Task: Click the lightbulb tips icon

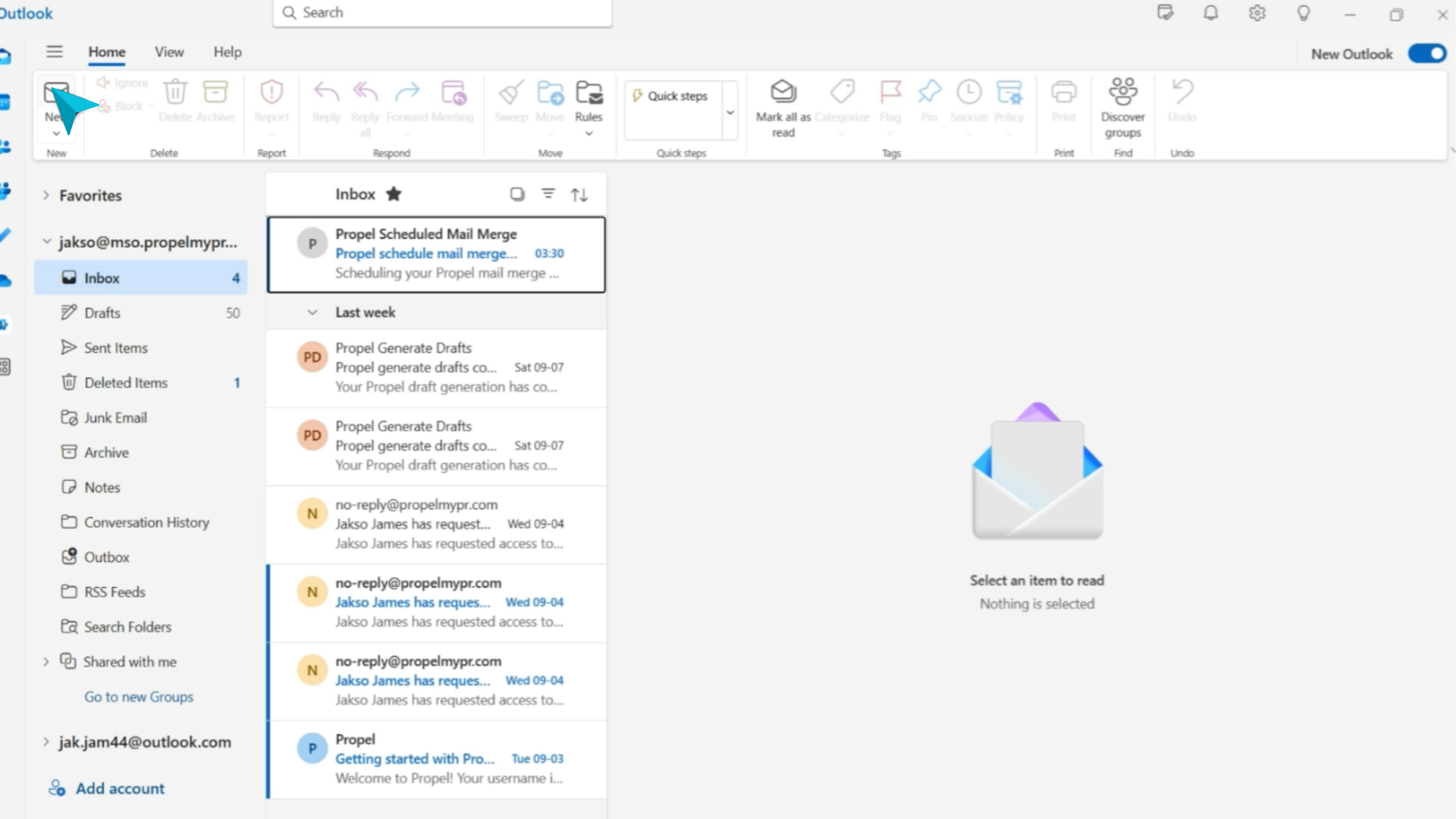Action: (x=1304, y=13)
